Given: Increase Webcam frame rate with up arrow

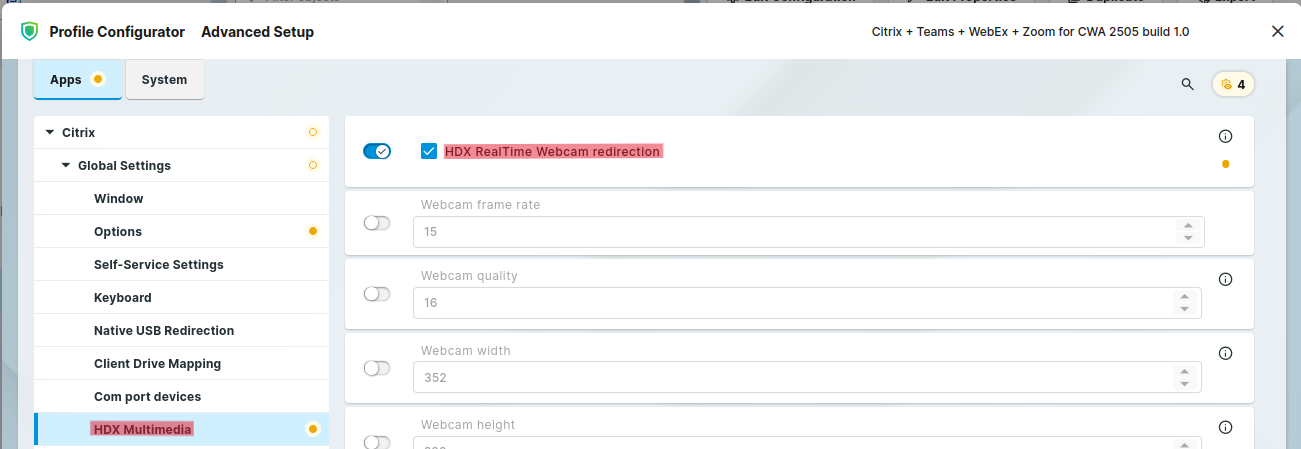Looking at the screenshot, I should pyautogui.click(x=1187, y=225).
